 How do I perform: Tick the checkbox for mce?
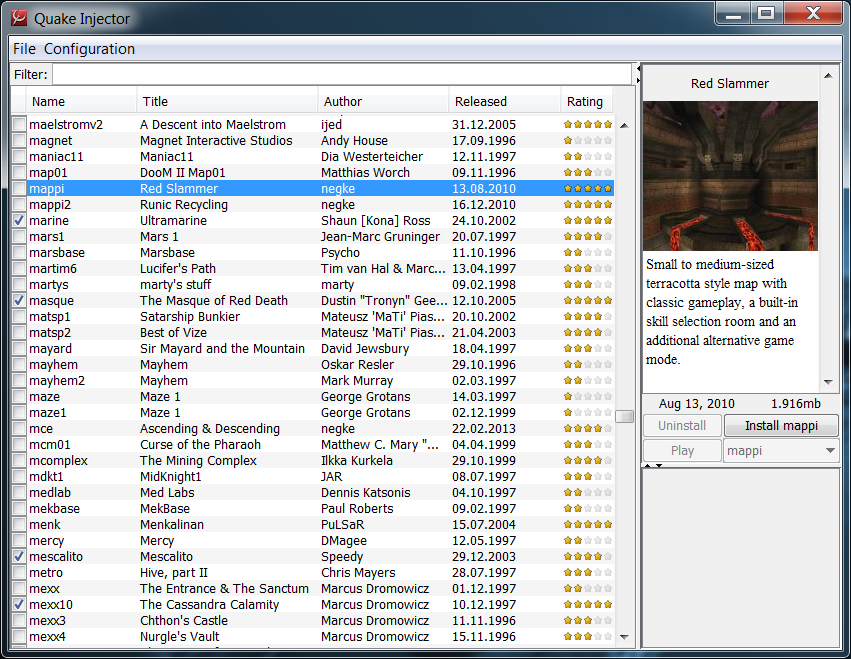tap(19, 428)
